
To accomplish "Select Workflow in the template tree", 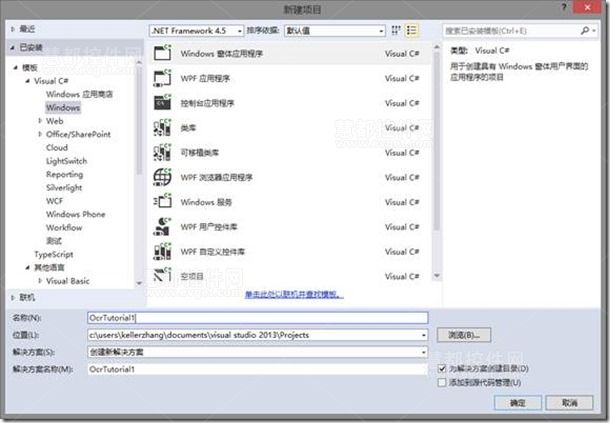I will (x=64, y=227).
